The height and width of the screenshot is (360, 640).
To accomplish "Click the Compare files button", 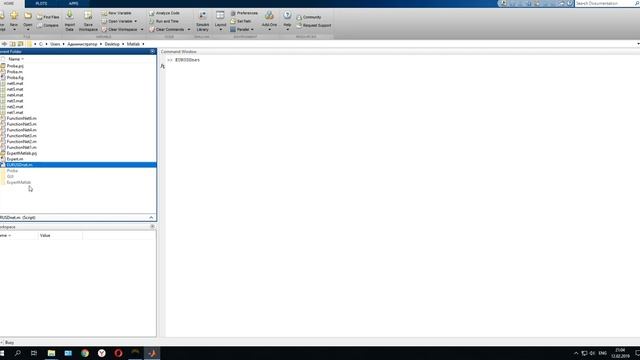I will [x=48, y=25].
